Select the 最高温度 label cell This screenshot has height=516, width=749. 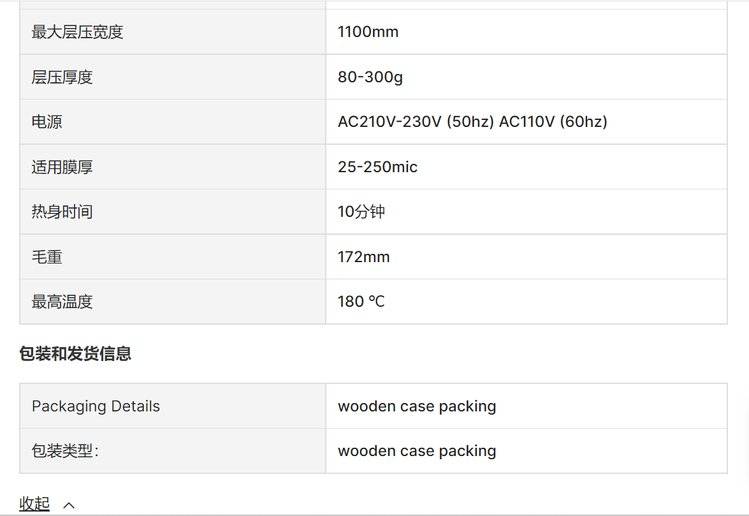pos(62,301)
